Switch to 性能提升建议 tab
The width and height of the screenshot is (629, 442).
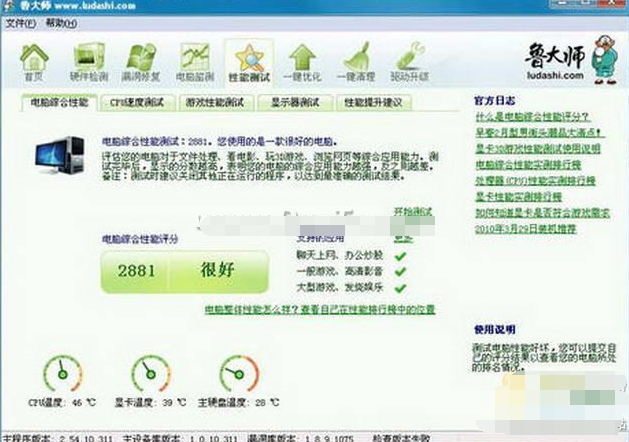pyautogui.click(x=373, y=103)
